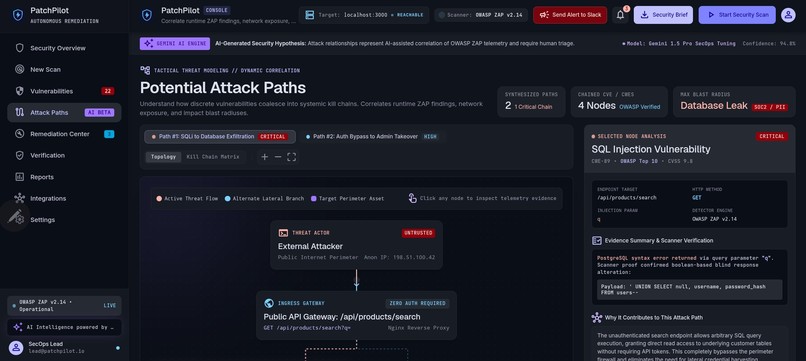Click the /api/products/search endpoint target value

(x=627, y=197)
